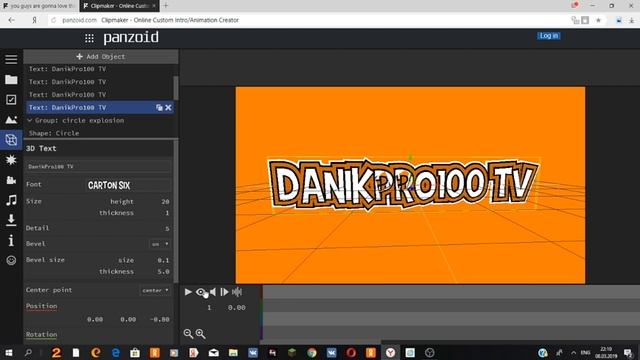Click the Rotation label
The image size is (640, 360).
(x=42, y=335)
